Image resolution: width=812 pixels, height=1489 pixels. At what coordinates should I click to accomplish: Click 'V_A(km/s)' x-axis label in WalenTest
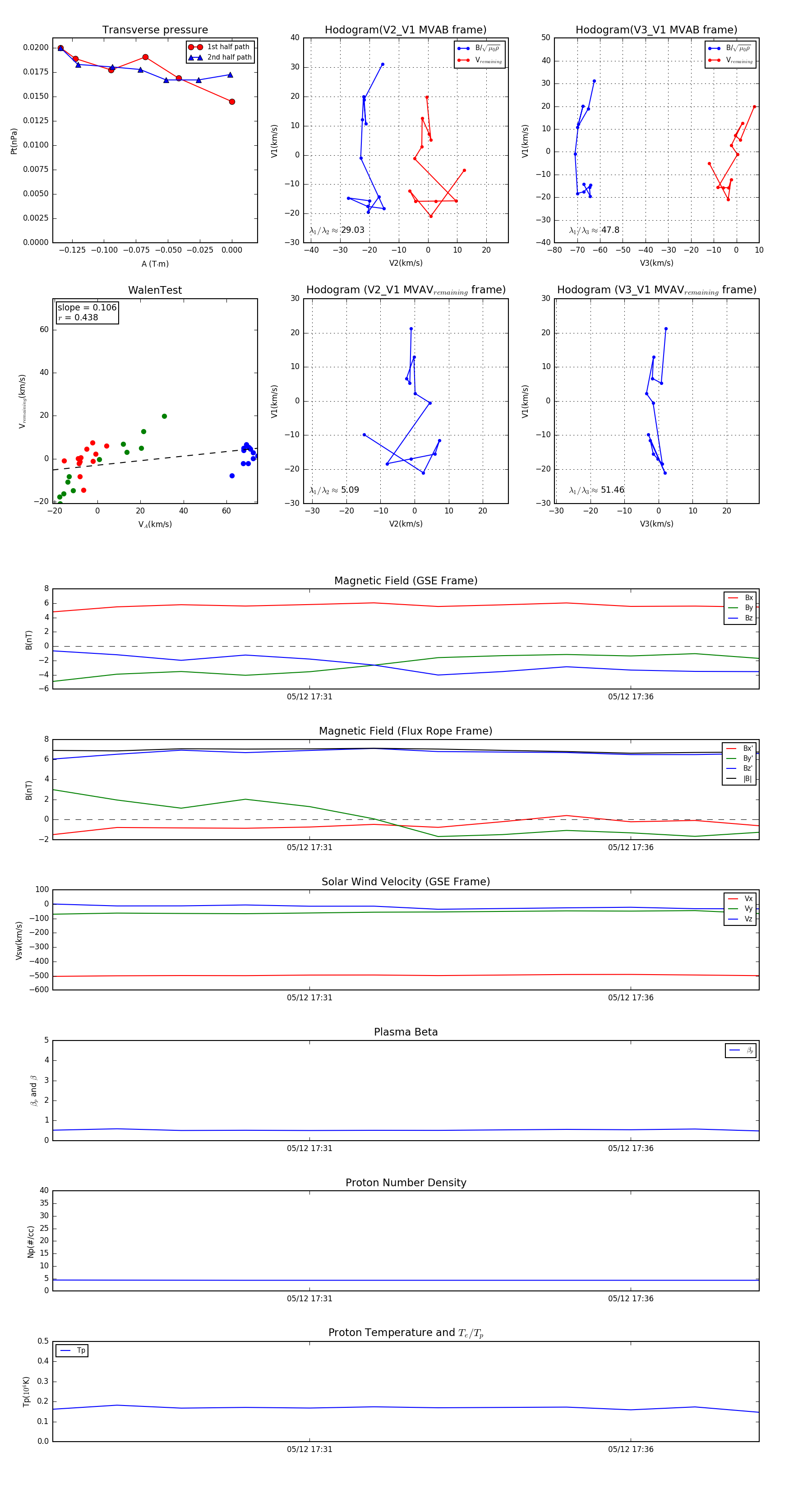[155, 525]
